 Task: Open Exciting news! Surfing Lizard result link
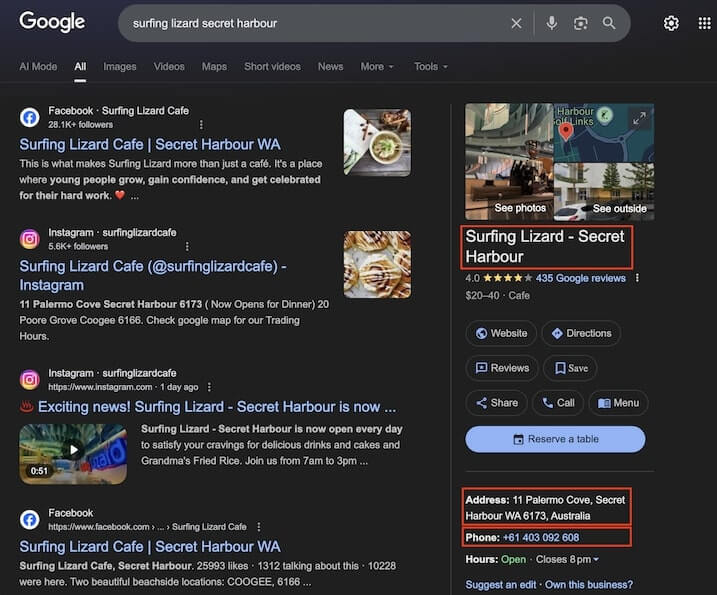click(217, 407)
